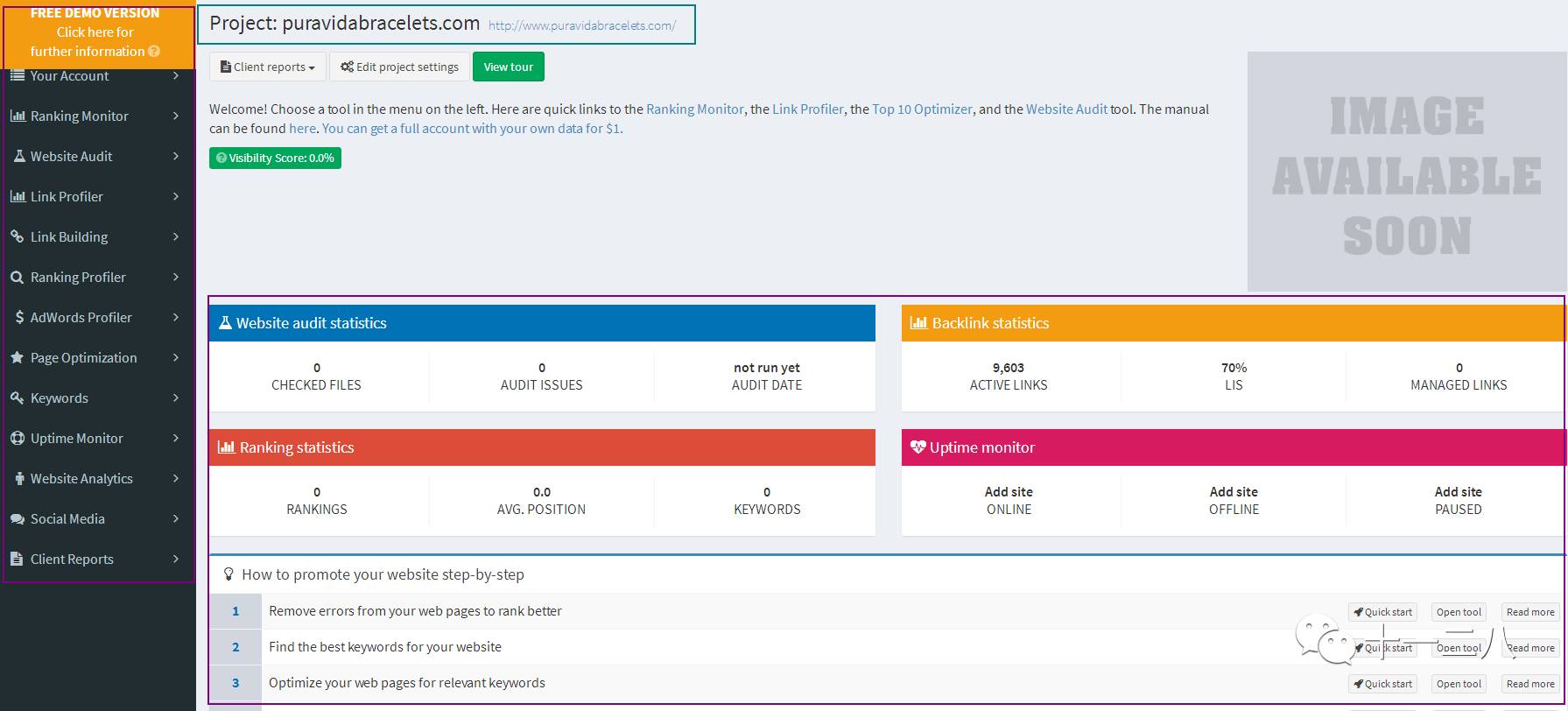Click the Ranking Monitor bar chart icon
Image resolution: width=1568 pixels, height=711 pixels.
pyautogui.click(x=18, y=116)
